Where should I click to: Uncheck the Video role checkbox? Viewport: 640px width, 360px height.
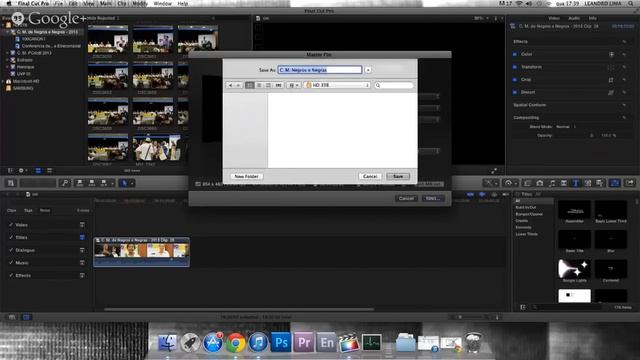11,225
